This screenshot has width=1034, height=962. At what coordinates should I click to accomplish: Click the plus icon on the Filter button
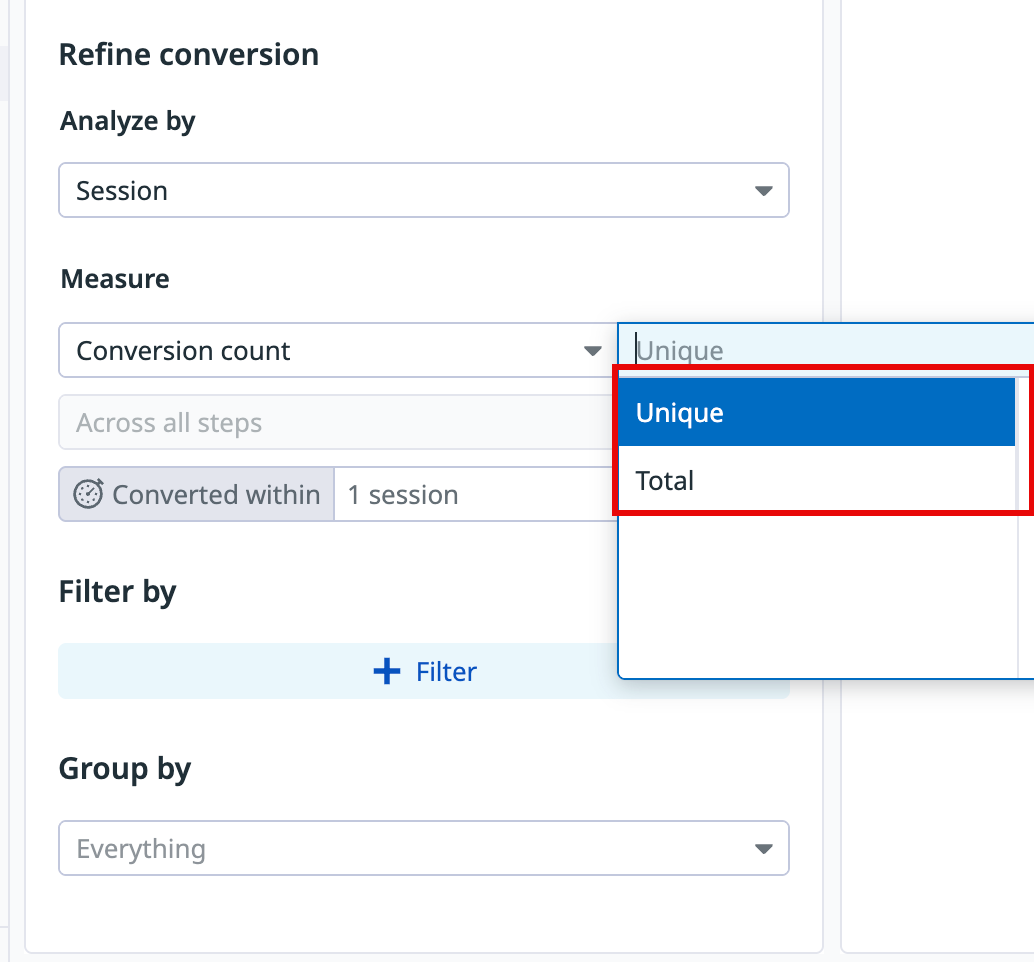(x=386, y=672)
